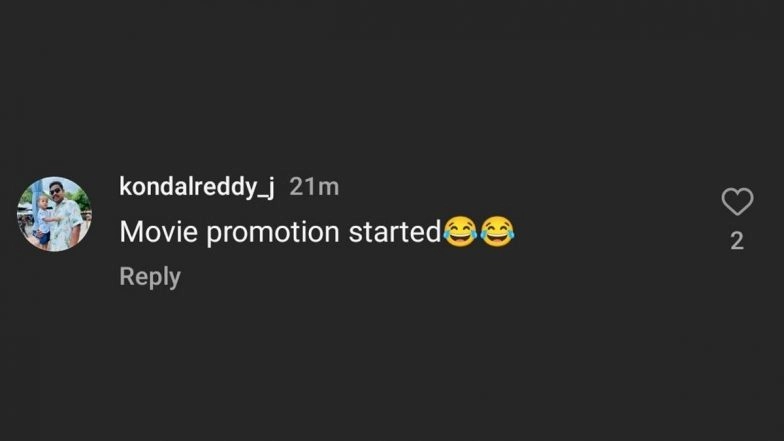Click the "_j" ending of the username

(266, 187)
